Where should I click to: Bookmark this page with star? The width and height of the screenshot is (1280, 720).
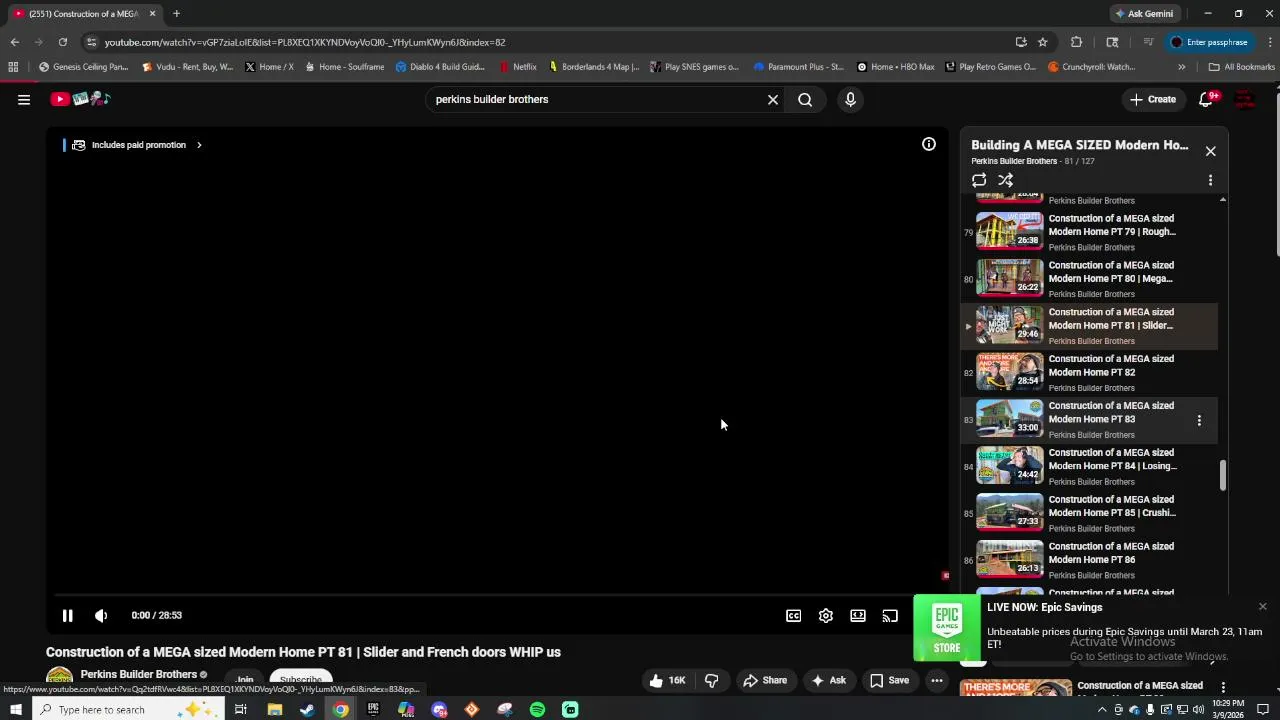pyautogui.click(x=1043, y=42)
